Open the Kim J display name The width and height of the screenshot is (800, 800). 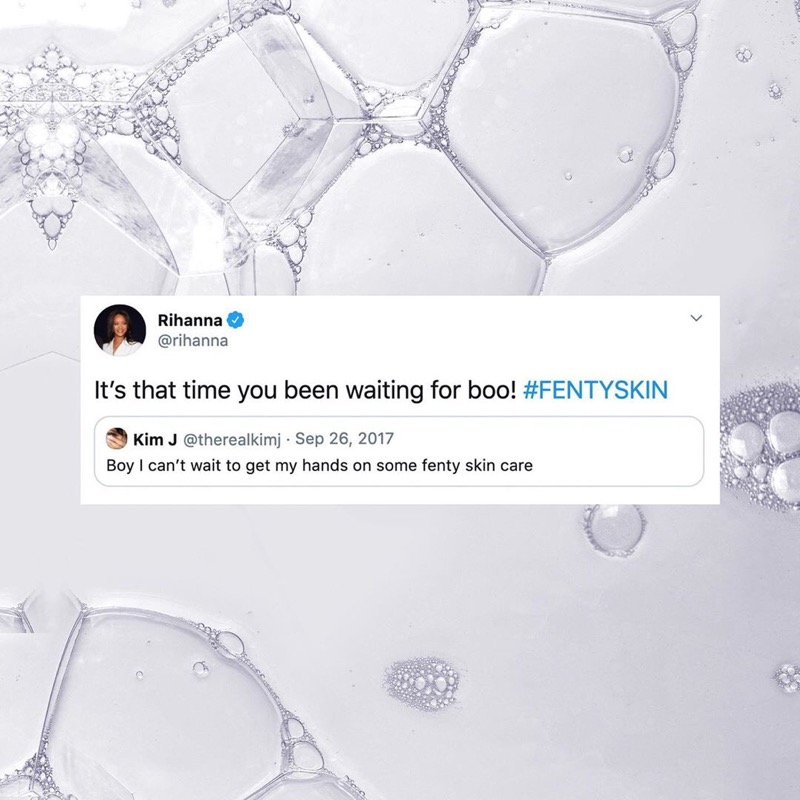pos(155,439)
